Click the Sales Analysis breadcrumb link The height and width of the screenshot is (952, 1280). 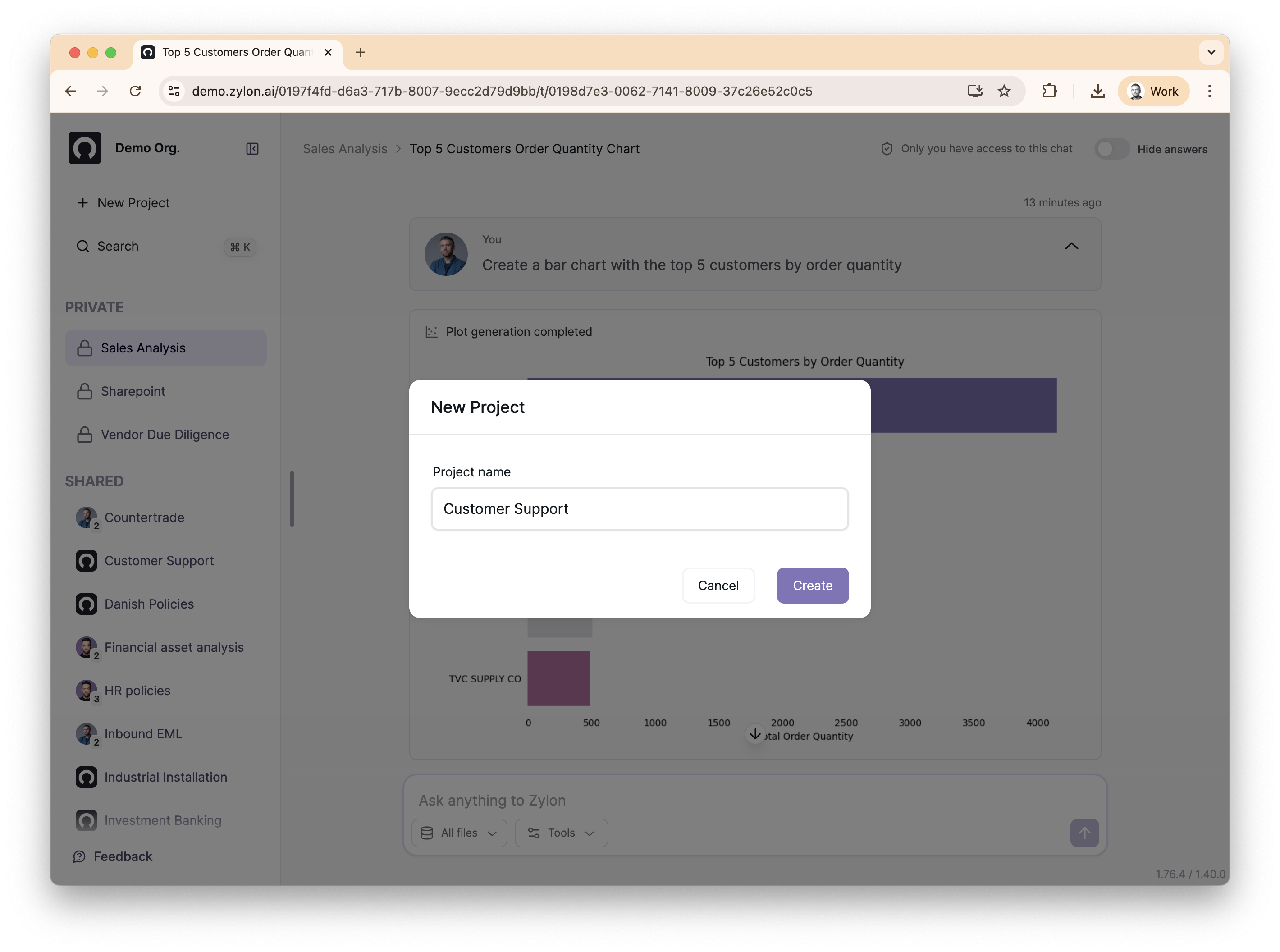[x=345, y=149]
